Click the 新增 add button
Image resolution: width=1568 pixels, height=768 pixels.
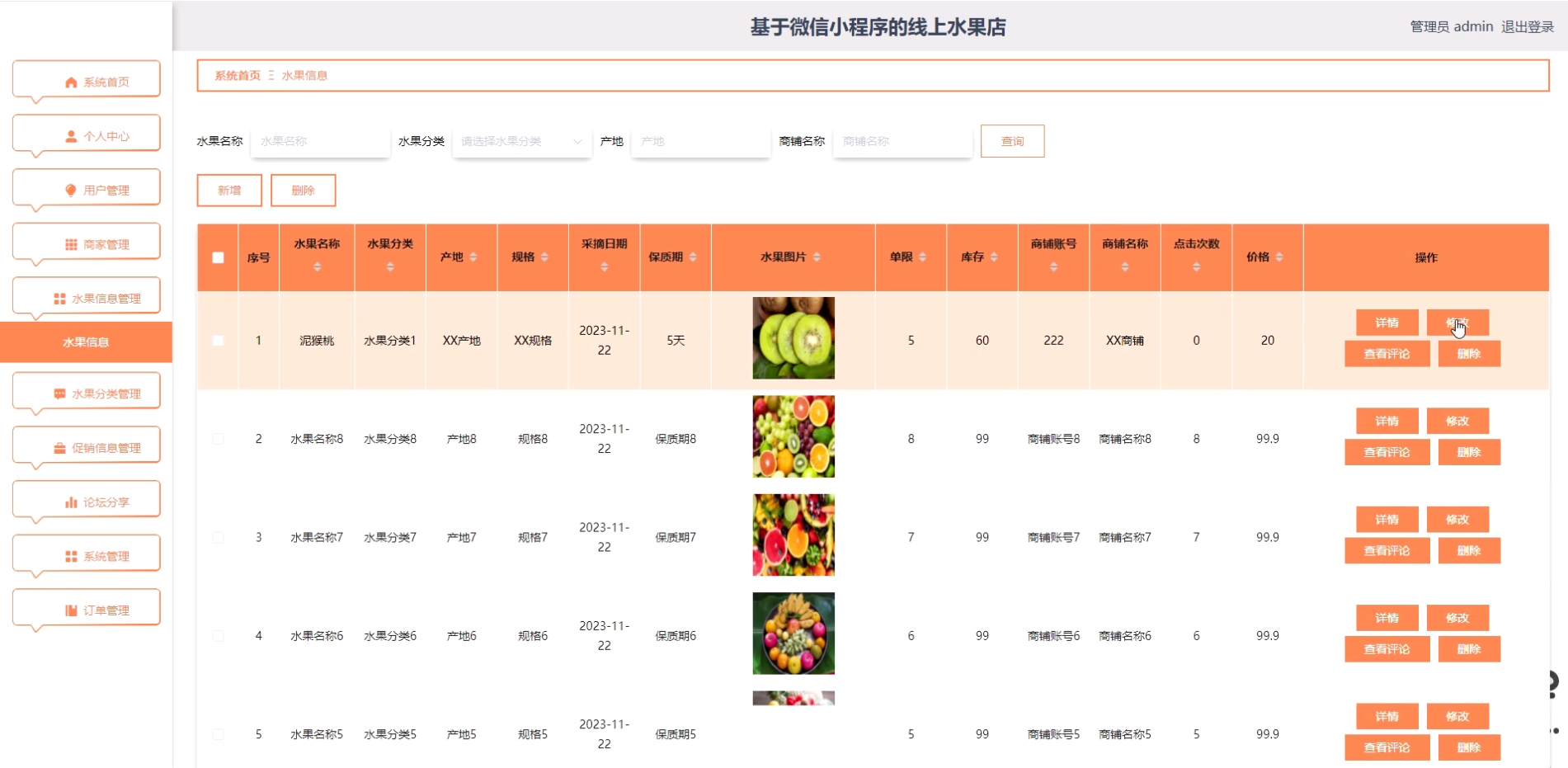pos(229,191)
